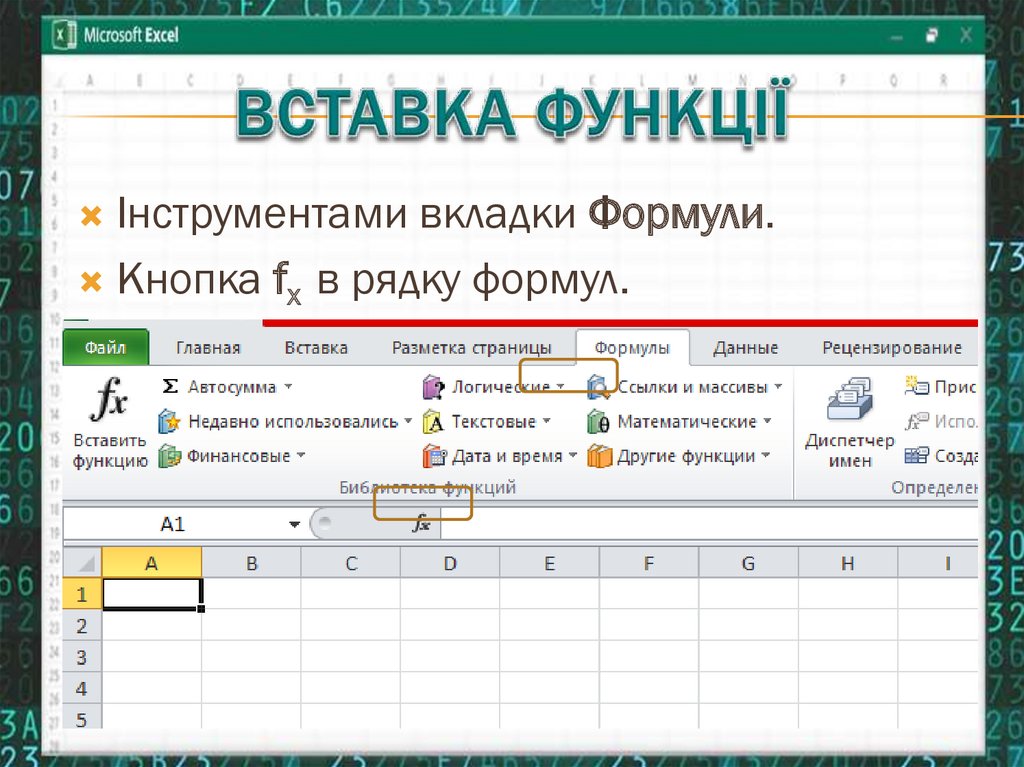Click the Другие функции button label
This screenshot has width=1024, height=767.
[x=686, y=456]
